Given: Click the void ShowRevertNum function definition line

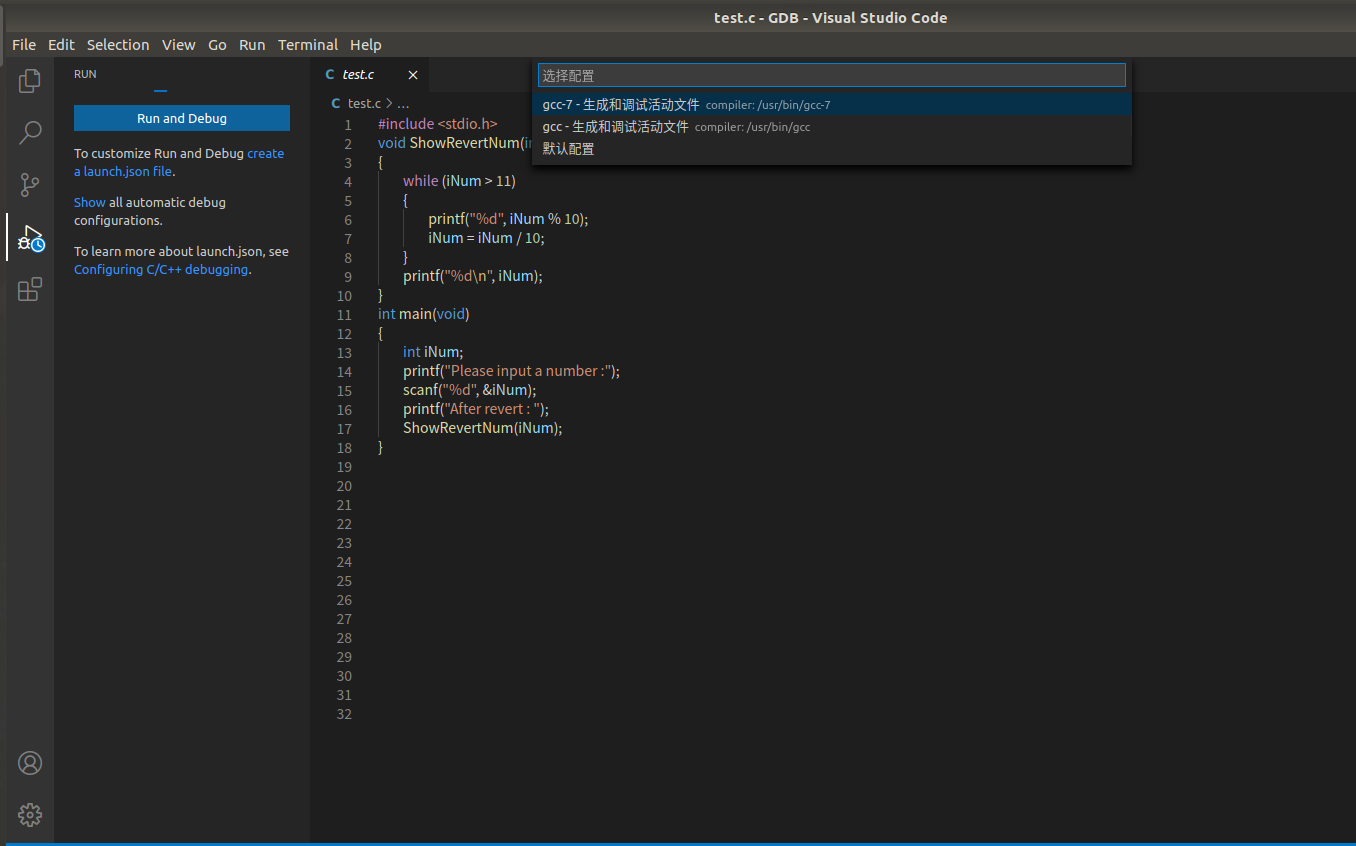Looking at the screenshot, I should click(x=454, y=143).
